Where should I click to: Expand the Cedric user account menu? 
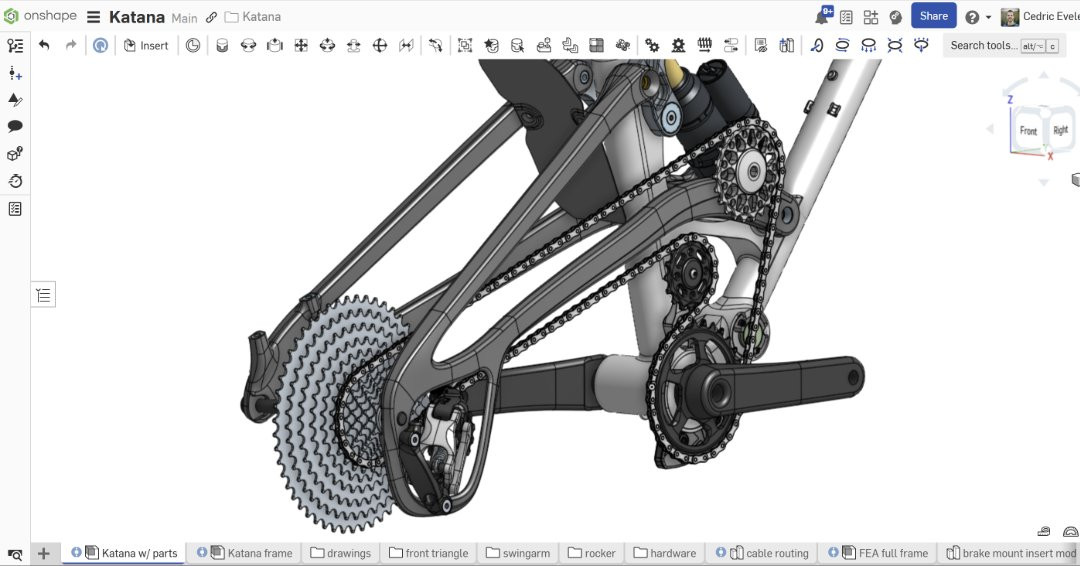click(x=1040, y=17)
